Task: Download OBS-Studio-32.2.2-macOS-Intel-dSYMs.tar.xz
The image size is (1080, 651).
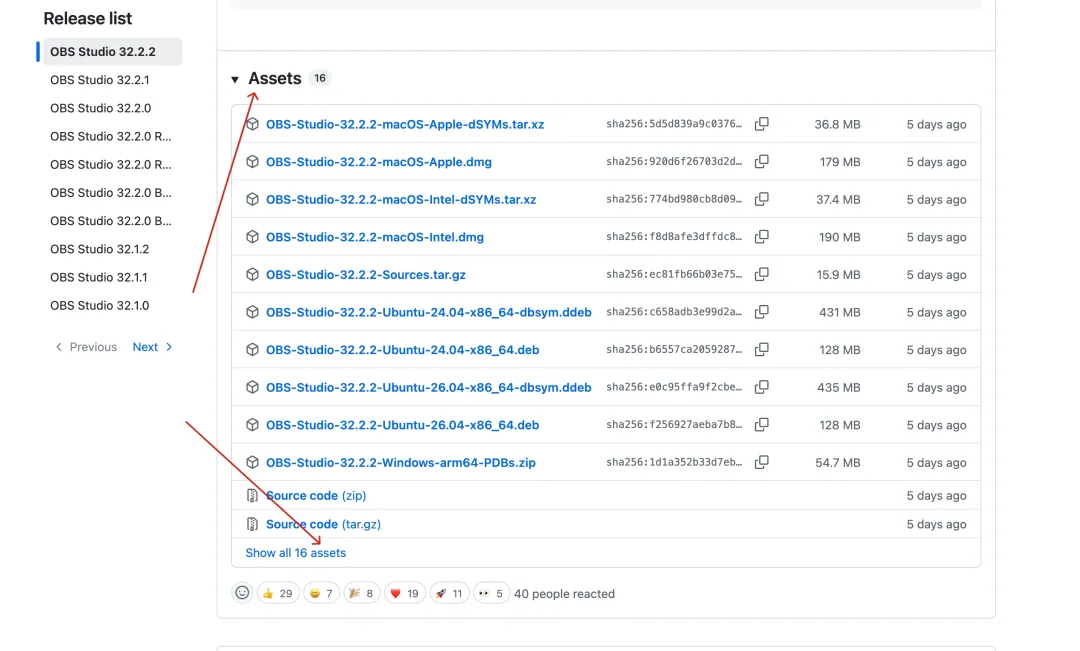Action: (401, 200)
